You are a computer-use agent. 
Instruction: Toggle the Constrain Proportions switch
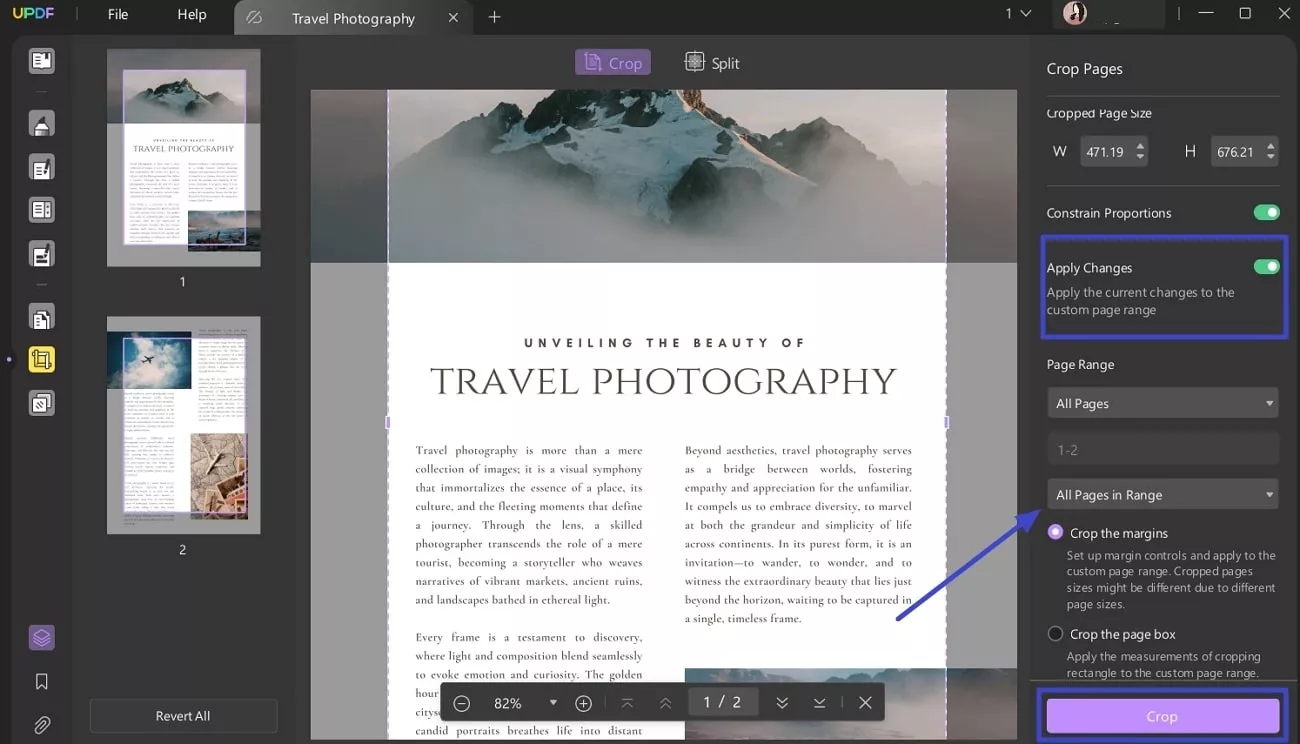click(x=1266, y=213)
